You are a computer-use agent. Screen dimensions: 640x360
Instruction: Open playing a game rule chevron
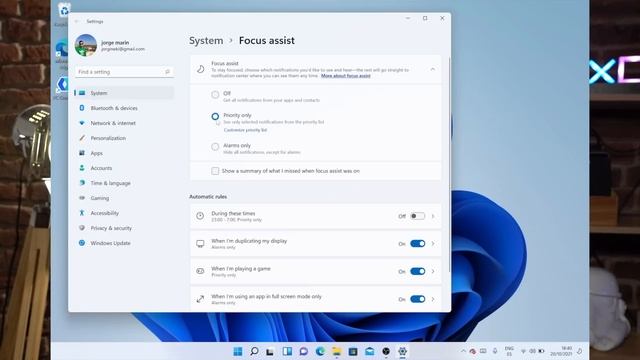433,271
